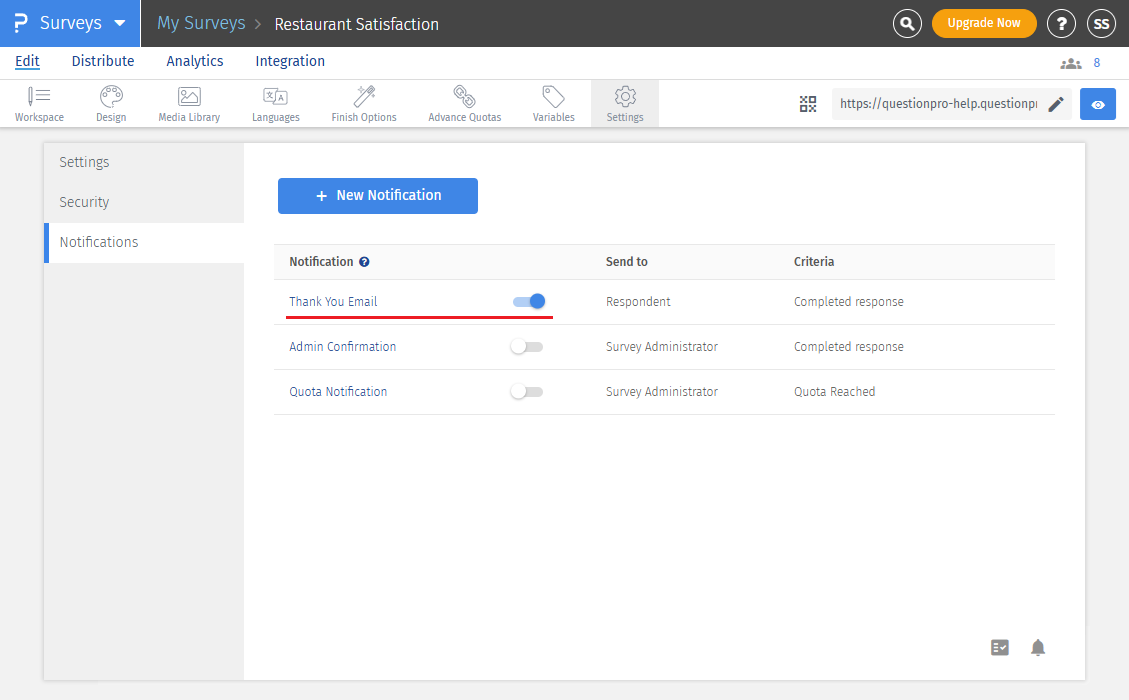This screenshot has height=700, width=1129.
Task: Switch to the Distribute tab
Action: pos(103,61)
